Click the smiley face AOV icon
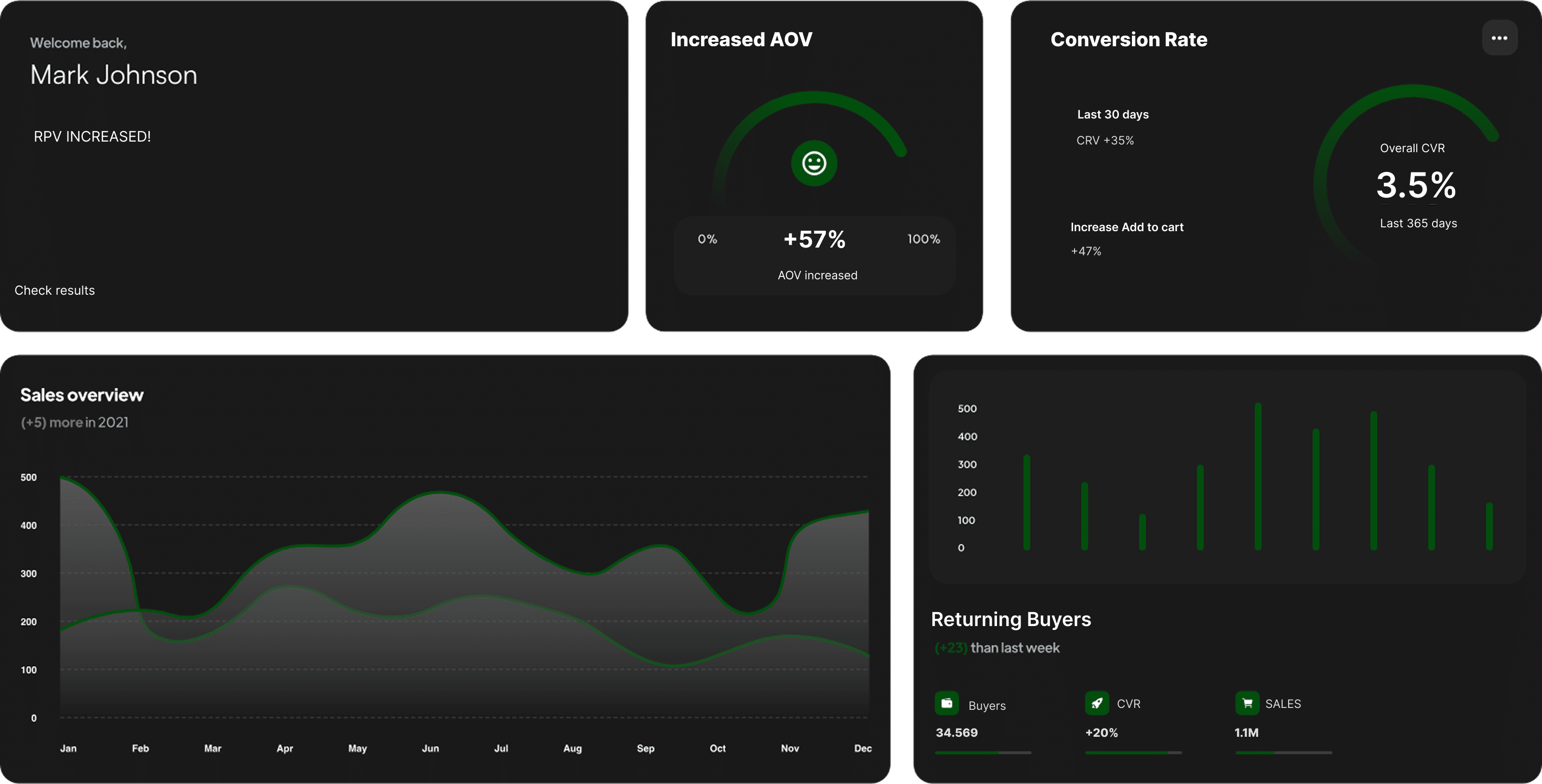This screenshot has height=784, width=1542. point(813,163)
